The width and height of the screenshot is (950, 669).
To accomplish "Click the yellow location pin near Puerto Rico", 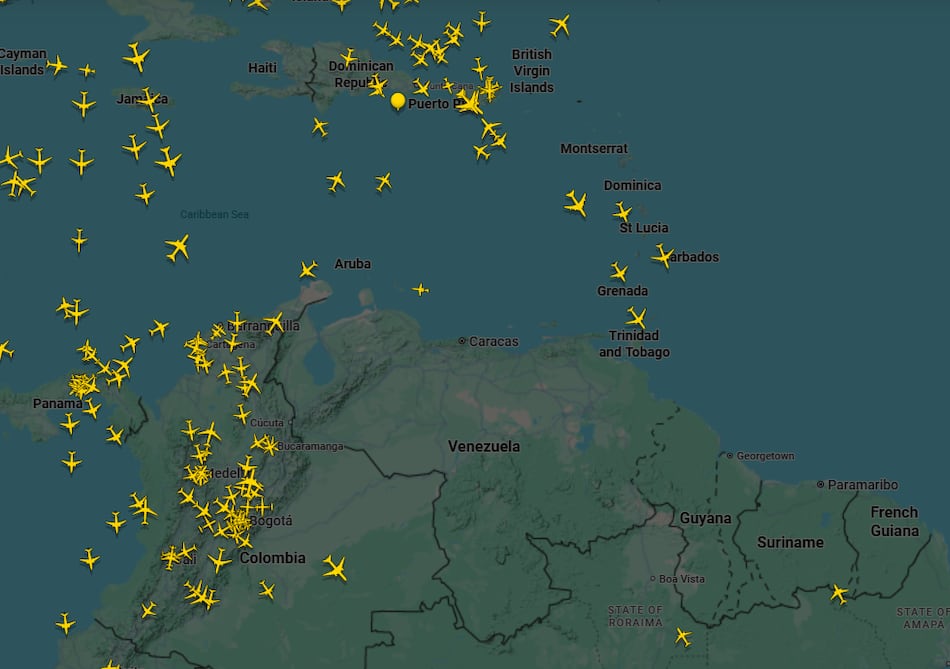I will coord(398,101).
